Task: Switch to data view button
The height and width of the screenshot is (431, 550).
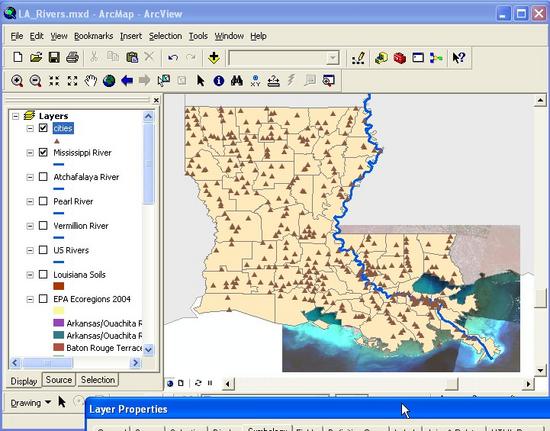Action: [x=170, y=383]
